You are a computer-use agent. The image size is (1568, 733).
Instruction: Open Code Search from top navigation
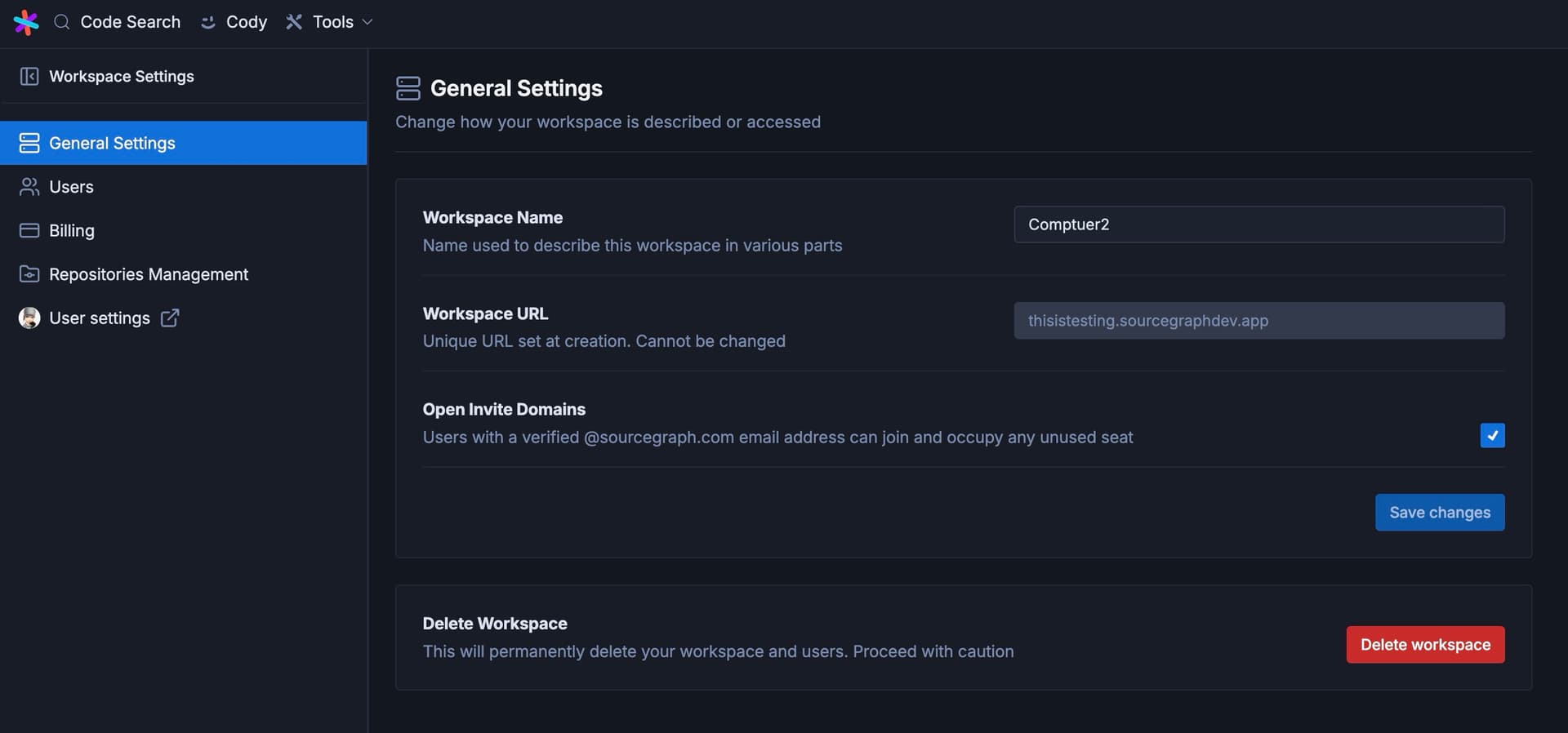coord(118,22)
